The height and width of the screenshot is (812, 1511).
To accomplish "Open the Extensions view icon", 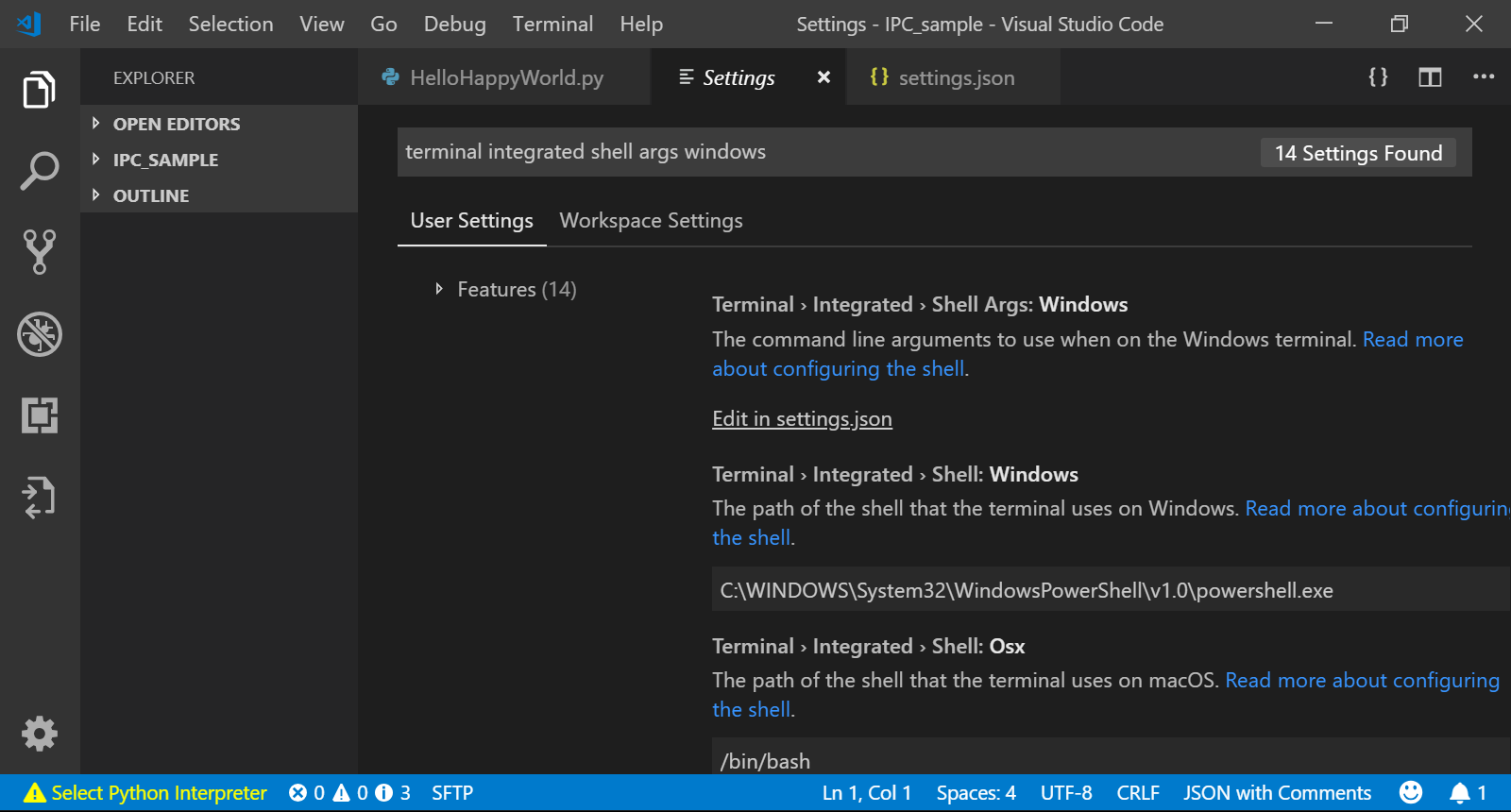I will click(39, 415).
